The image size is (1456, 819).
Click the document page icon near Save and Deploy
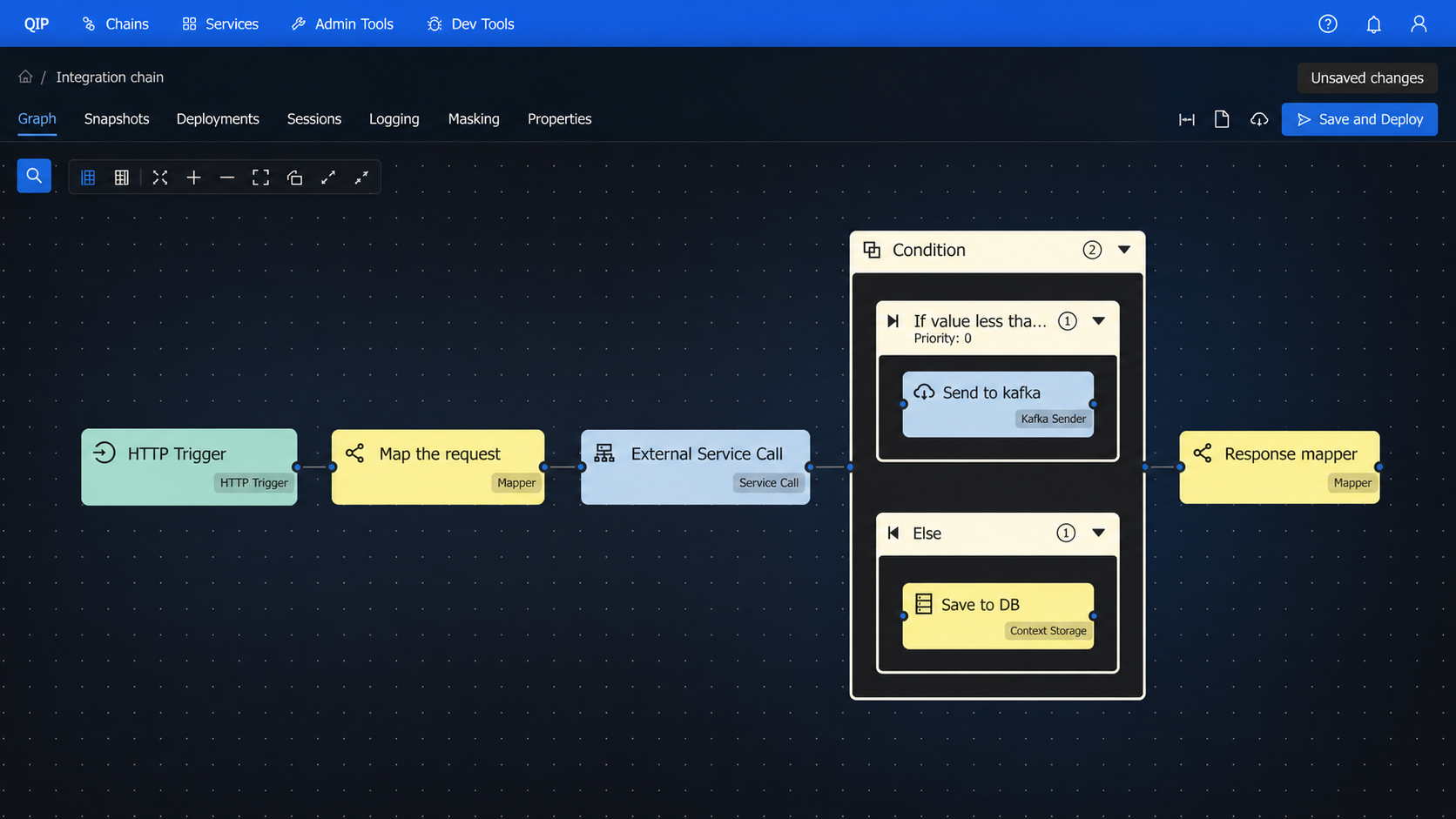coord(1222,119)
